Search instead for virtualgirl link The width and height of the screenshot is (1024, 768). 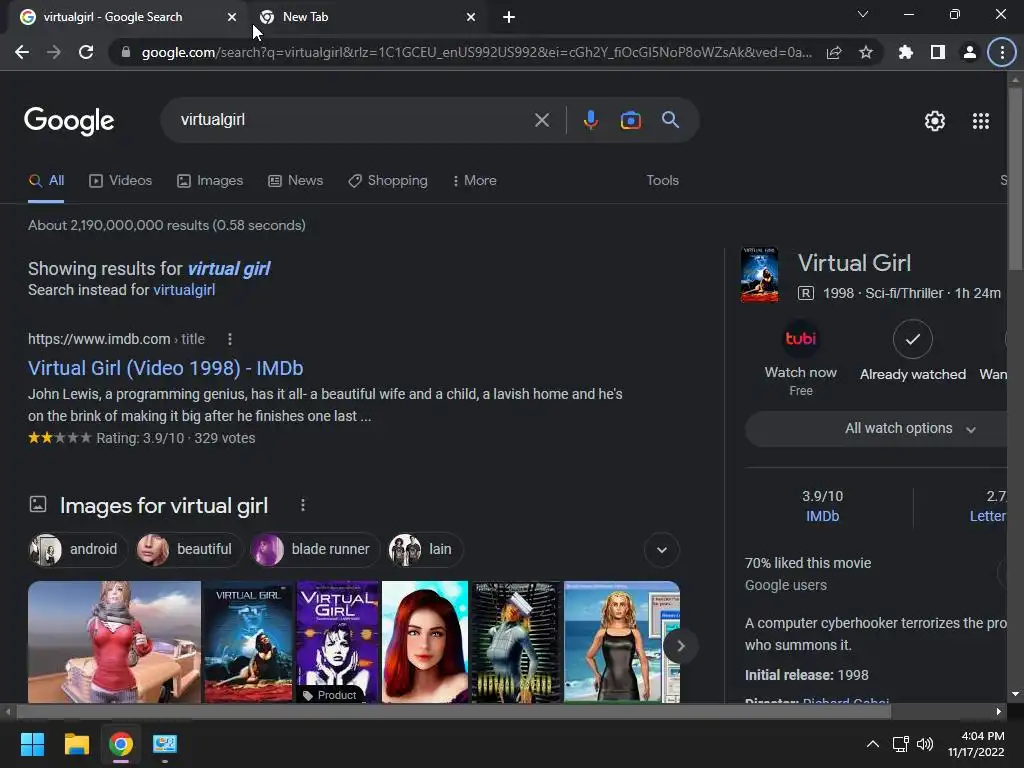(184, 290)
